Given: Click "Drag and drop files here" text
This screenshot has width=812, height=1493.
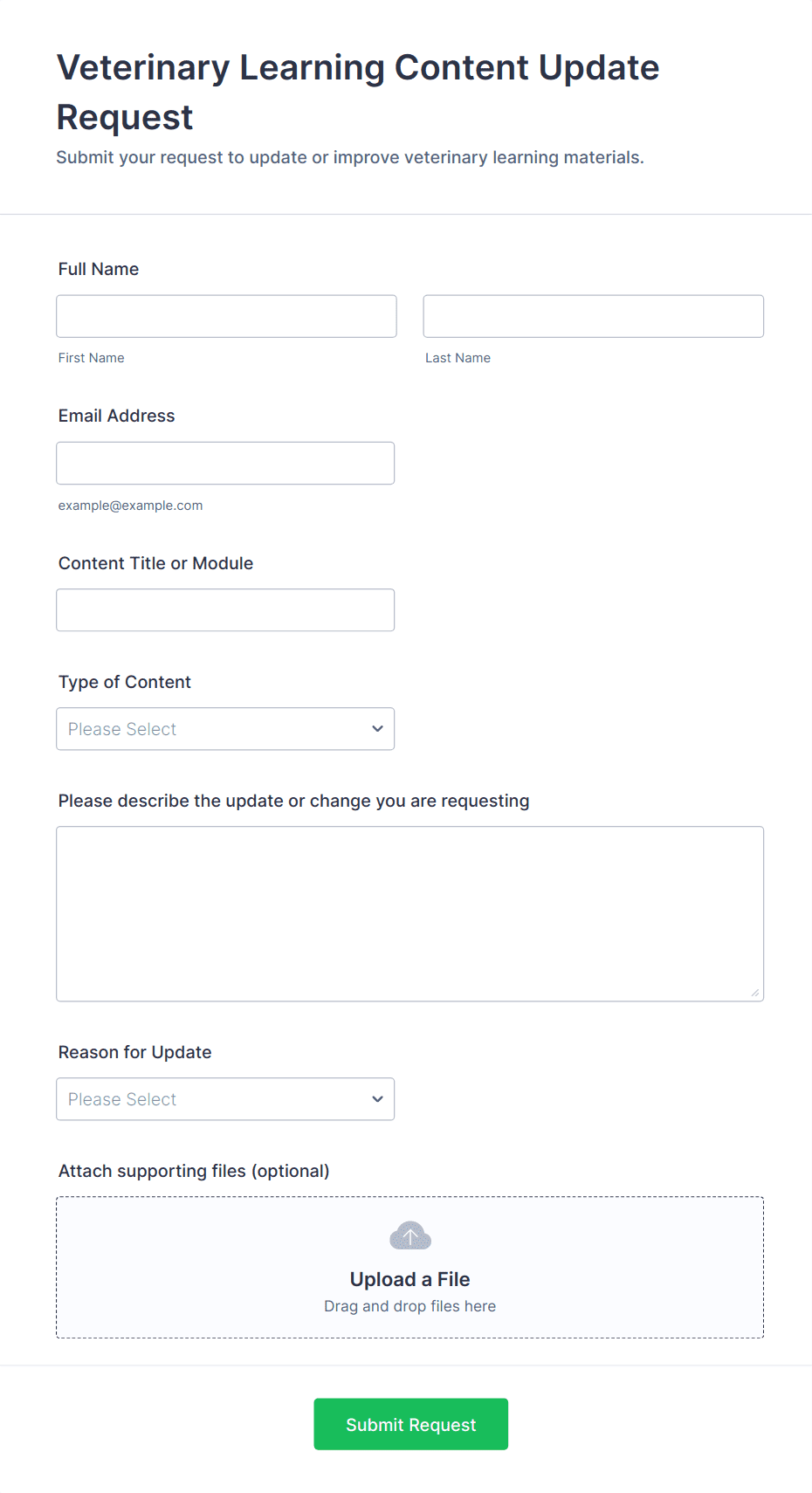Looking at the screenshot, I should pos(409,1306).
